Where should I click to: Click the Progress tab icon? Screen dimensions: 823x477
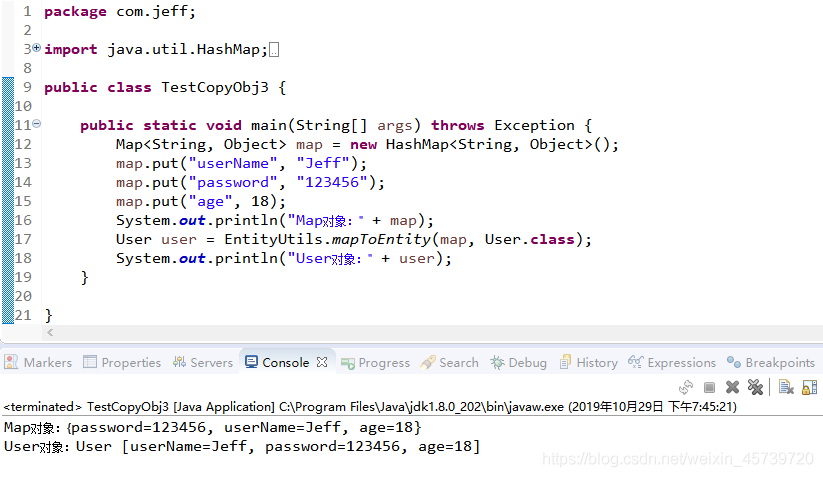click(x=347, y=363)
